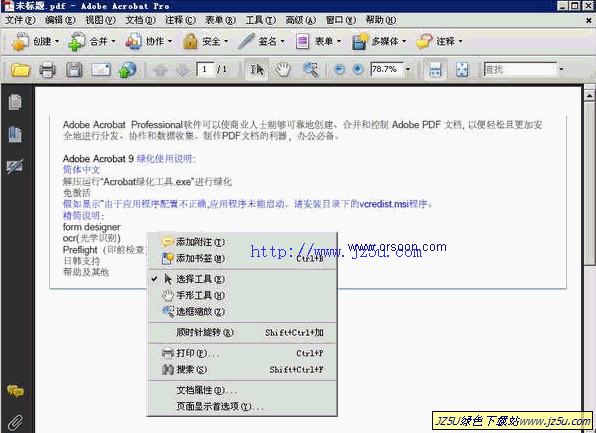
Task: Activate the Select tool in the toolbar
Action: tap(257, 70)
